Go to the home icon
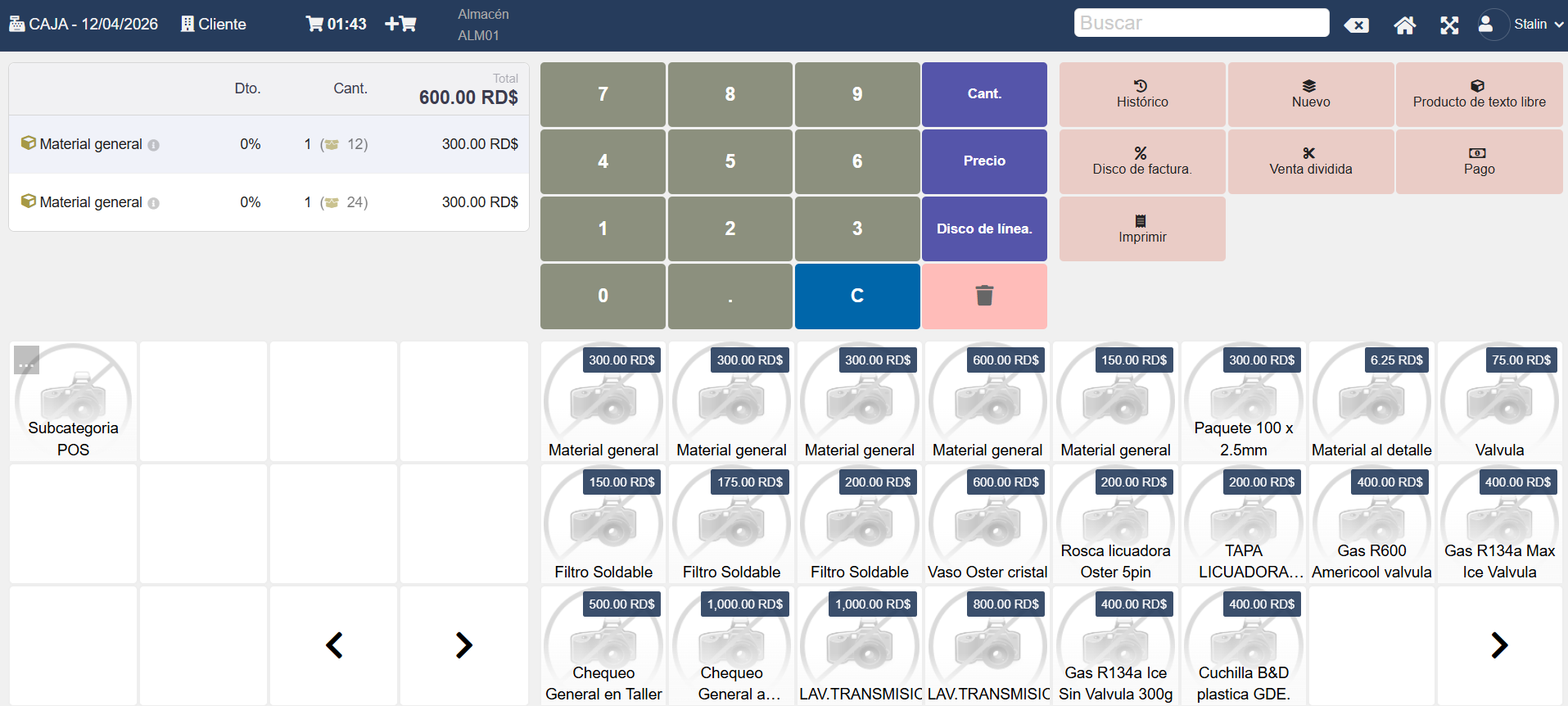The image size is (1568, 706). tap(1404, 25)
